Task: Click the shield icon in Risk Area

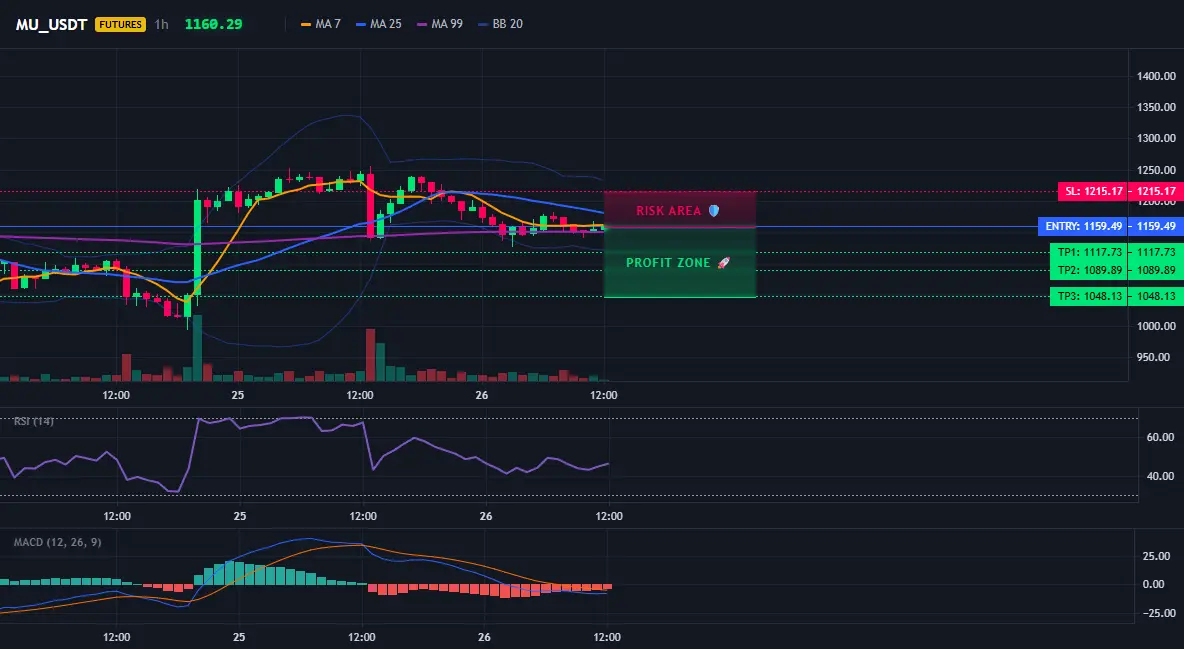Action: pyautogui.click(x=714, y=211)
